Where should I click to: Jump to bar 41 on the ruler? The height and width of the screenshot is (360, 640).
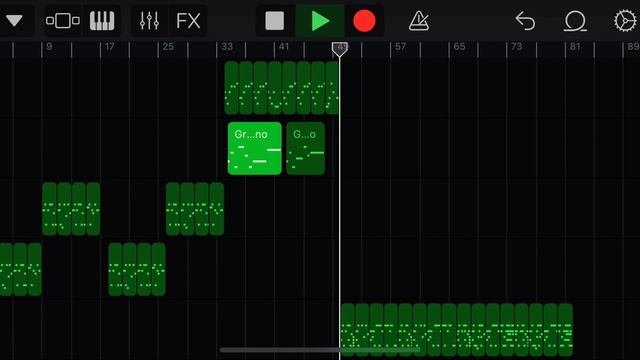tap(284, 47)
